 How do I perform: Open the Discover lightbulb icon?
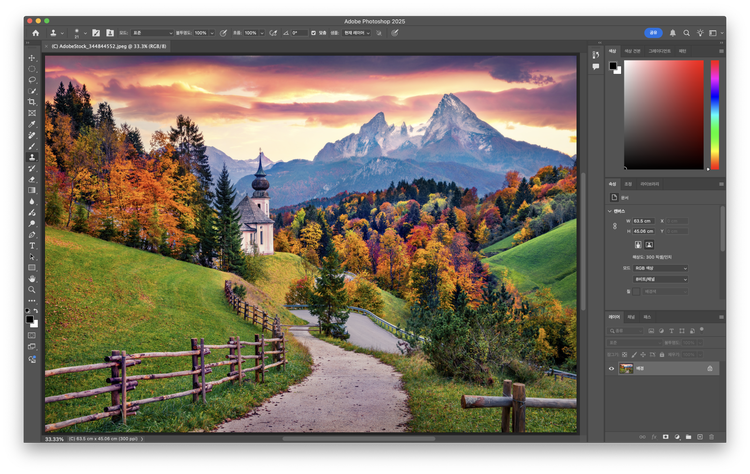pos(700,33)
